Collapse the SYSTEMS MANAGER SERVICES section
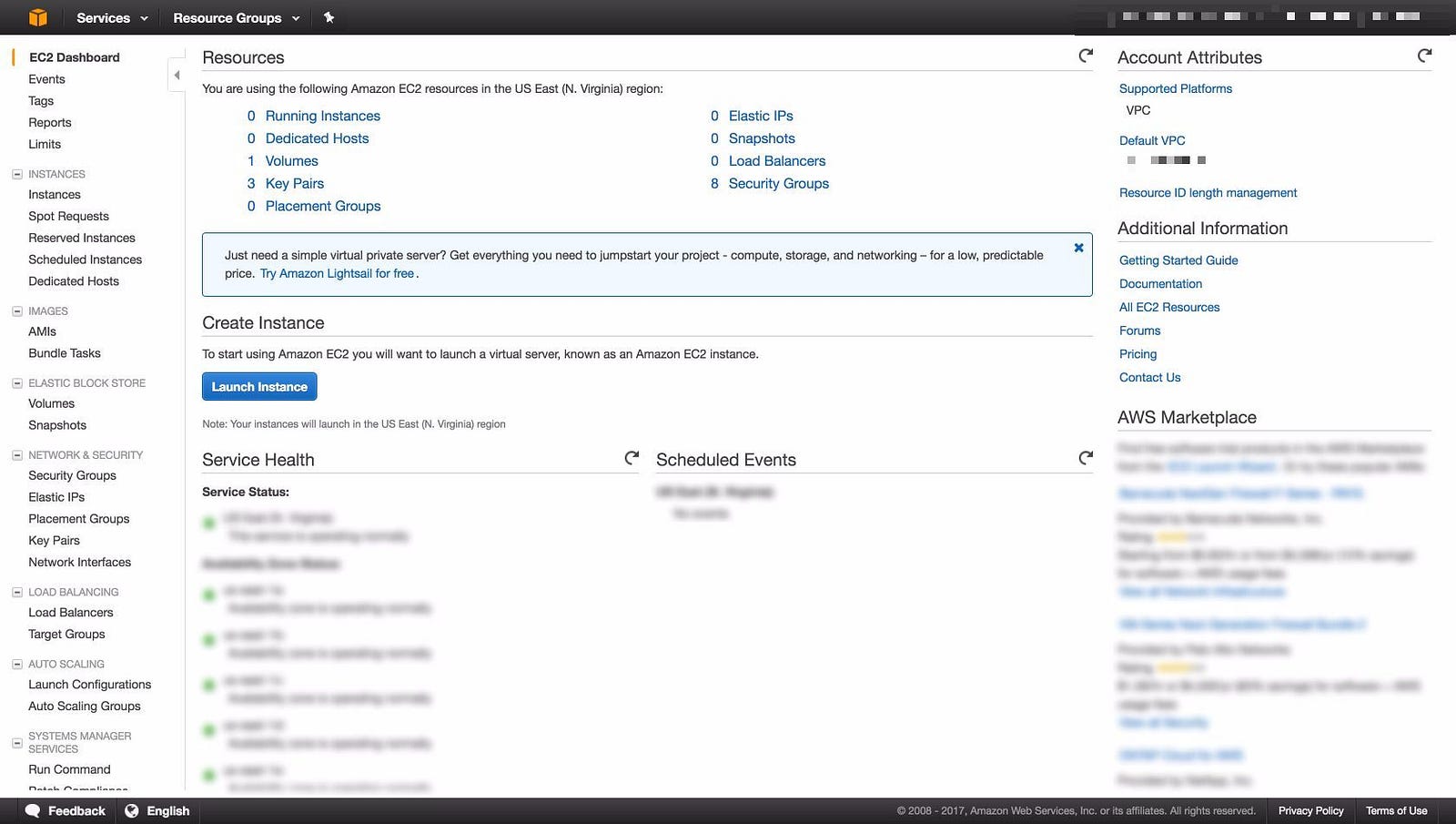This screenshot has width=1456, height=824. coord(16,743)
